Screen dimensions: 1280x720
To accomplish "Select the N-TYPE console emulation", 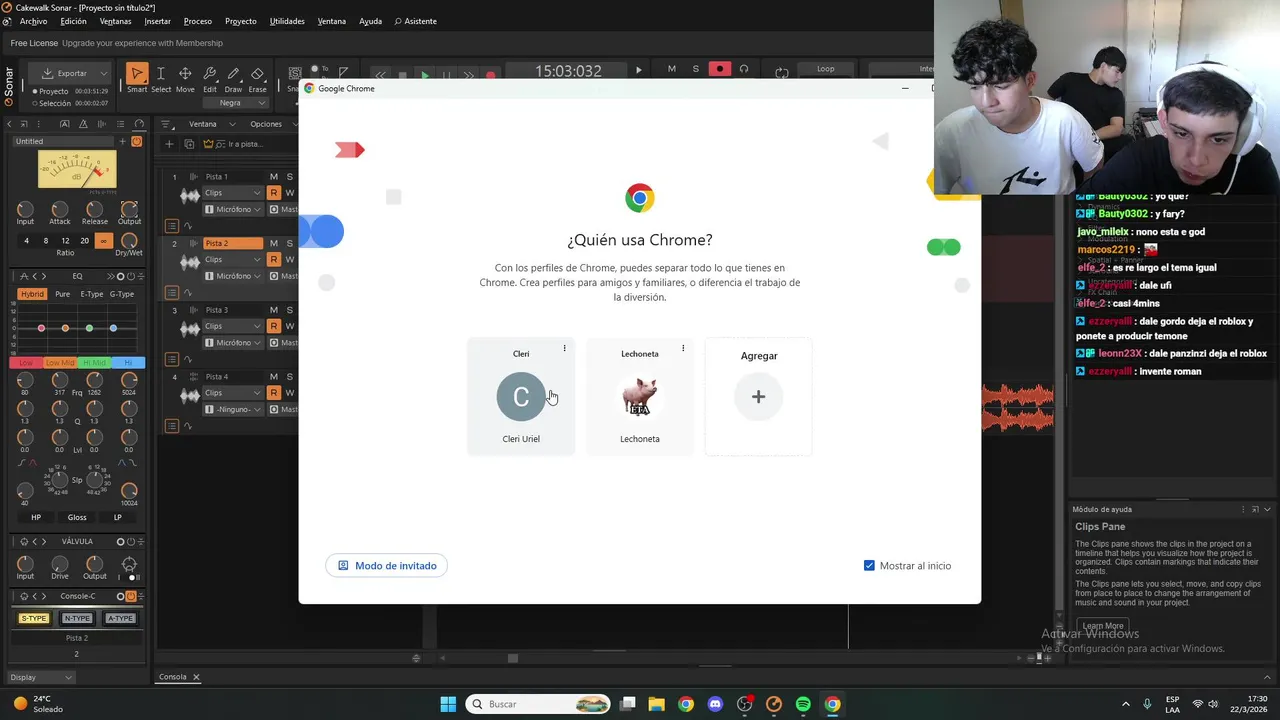I will (x=77, y=618).
